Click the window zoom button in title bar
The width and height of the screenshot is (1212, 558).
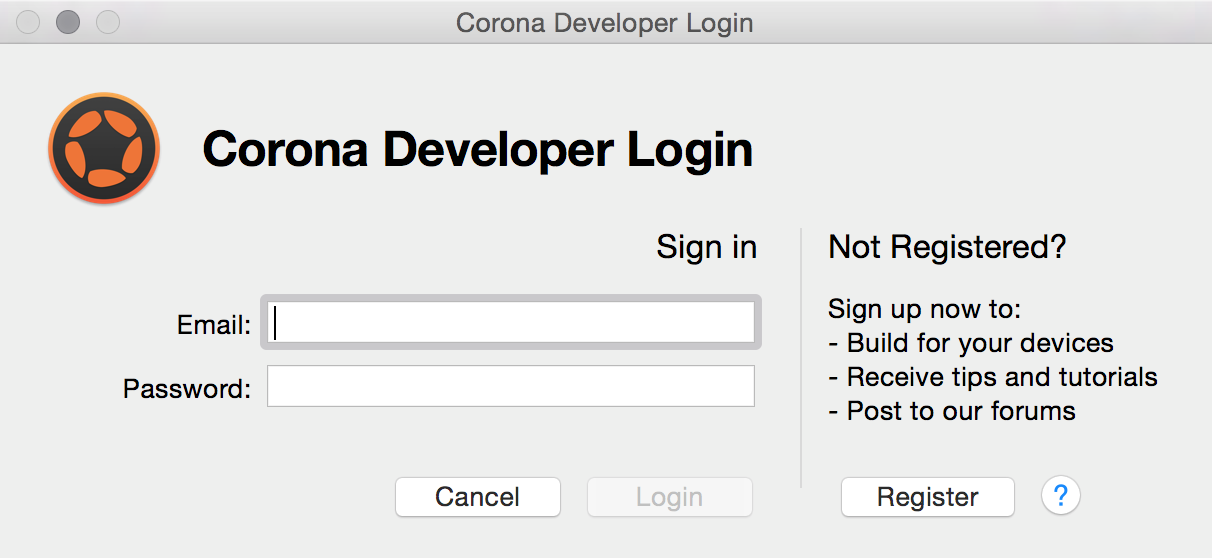click(x=107, y=22)
